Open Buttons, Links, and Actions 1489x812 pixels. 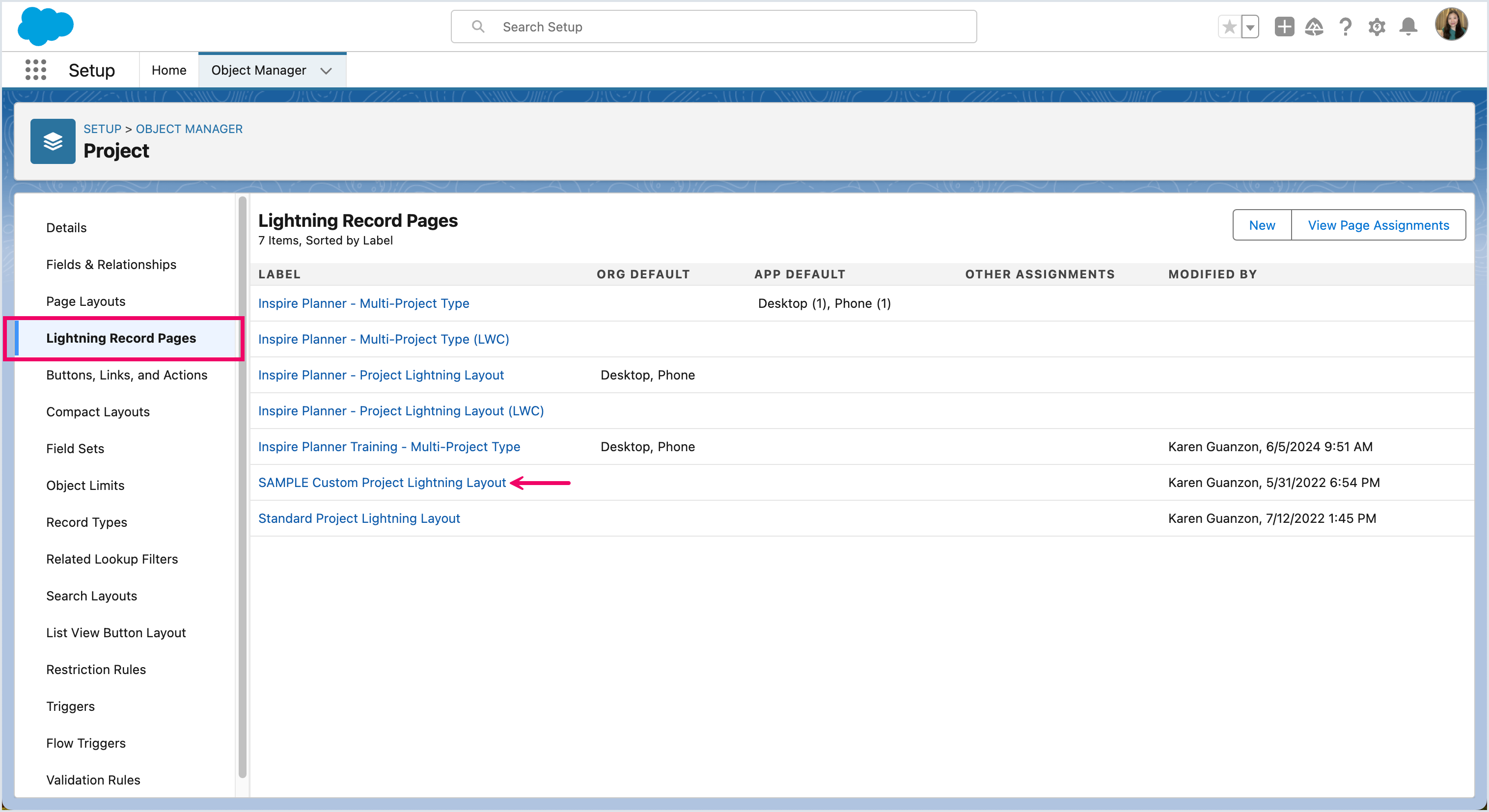(x=127, y=375)
